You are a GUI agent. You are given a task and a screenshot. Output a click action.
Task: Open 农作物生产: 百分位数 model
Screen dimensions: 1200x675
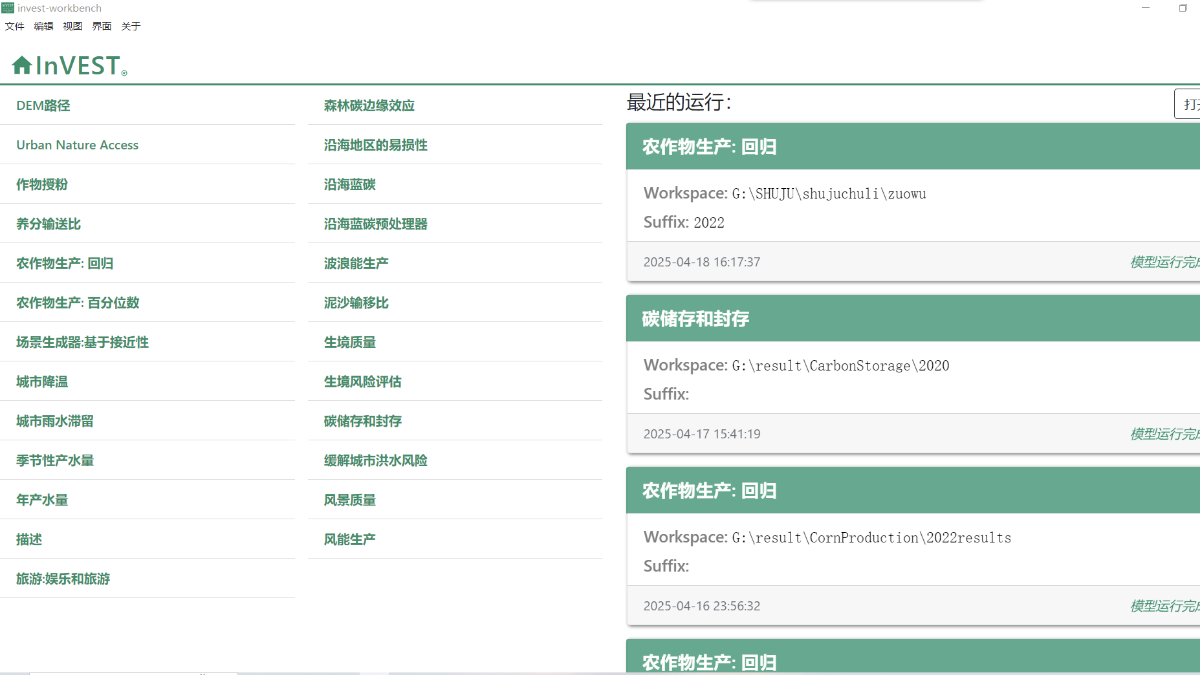(147, 303)
